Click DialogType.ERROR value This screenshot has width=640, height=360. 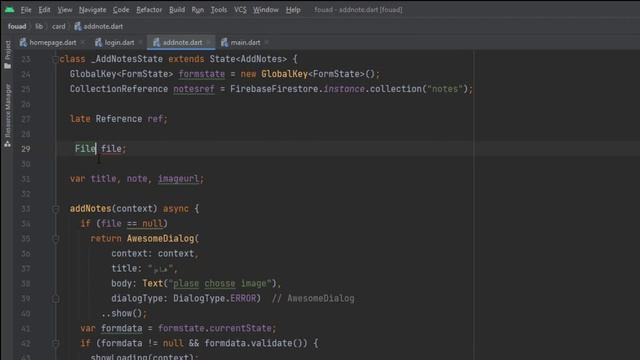[215, 298]
